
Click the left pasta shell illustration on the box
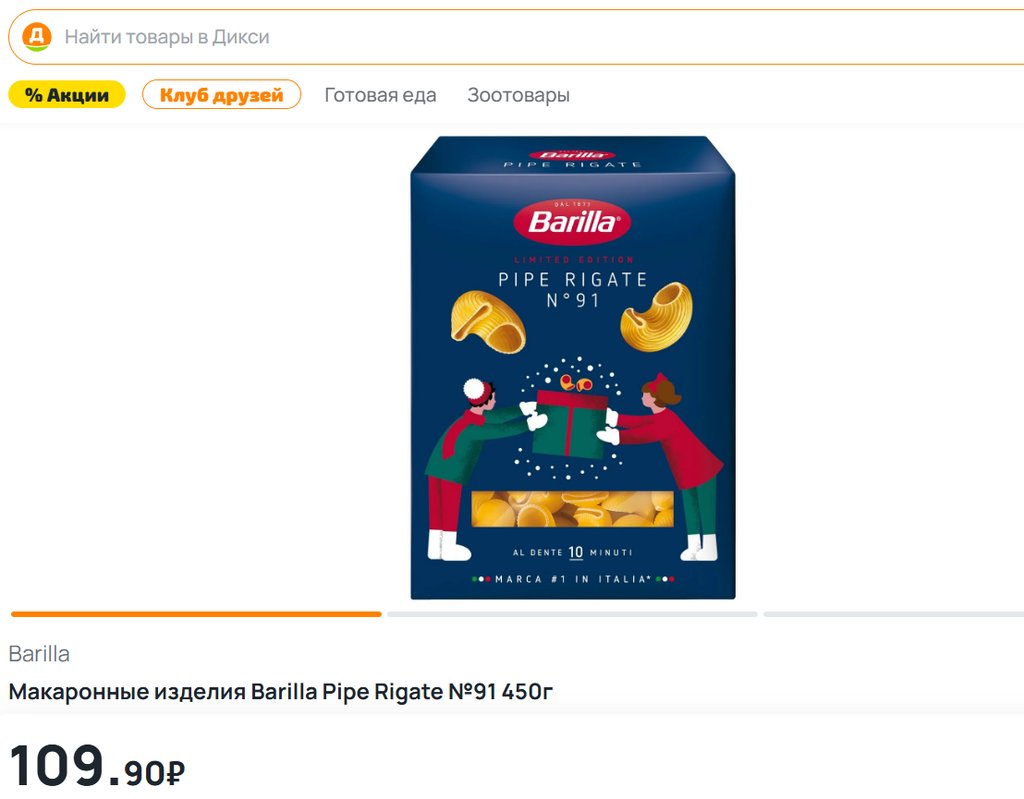(x=487, y=320)
